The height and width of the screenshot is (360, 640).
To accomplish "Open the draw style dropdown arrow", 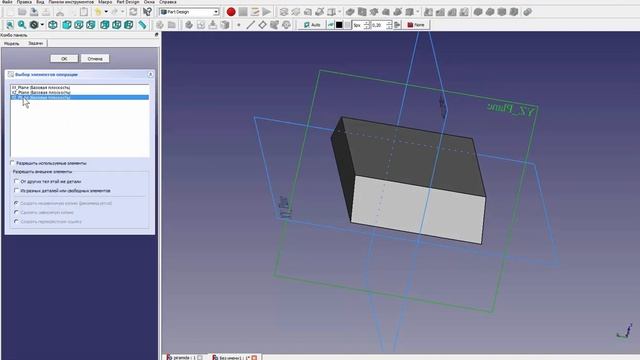I will tap(42, 25).
